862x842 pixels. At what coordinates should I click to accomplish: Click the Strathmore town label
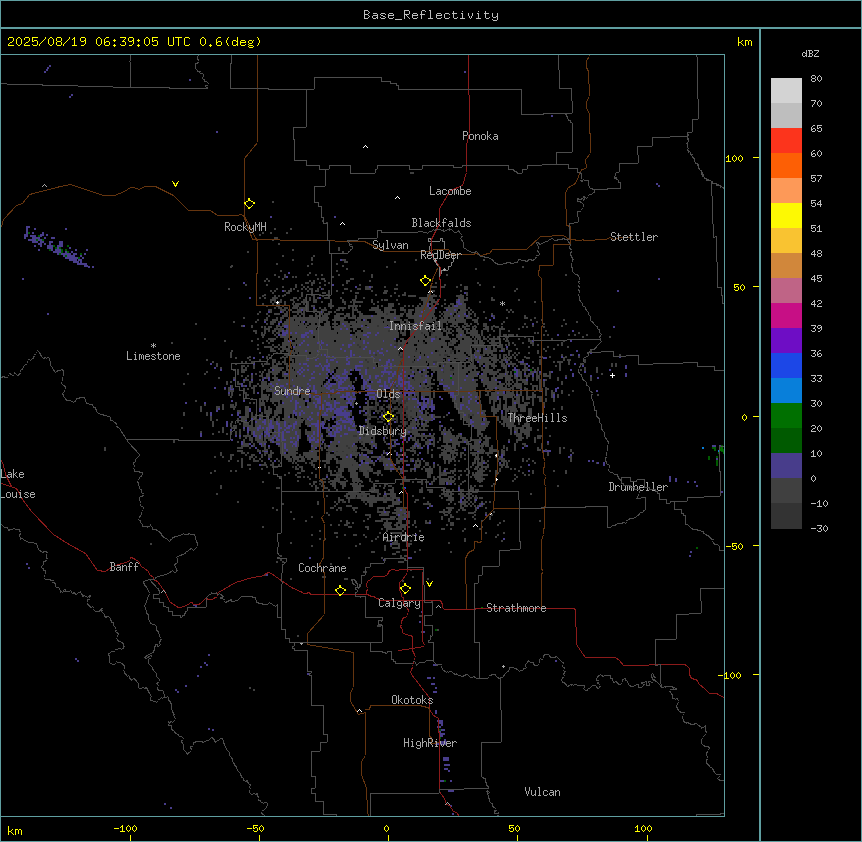pos(516,608)
